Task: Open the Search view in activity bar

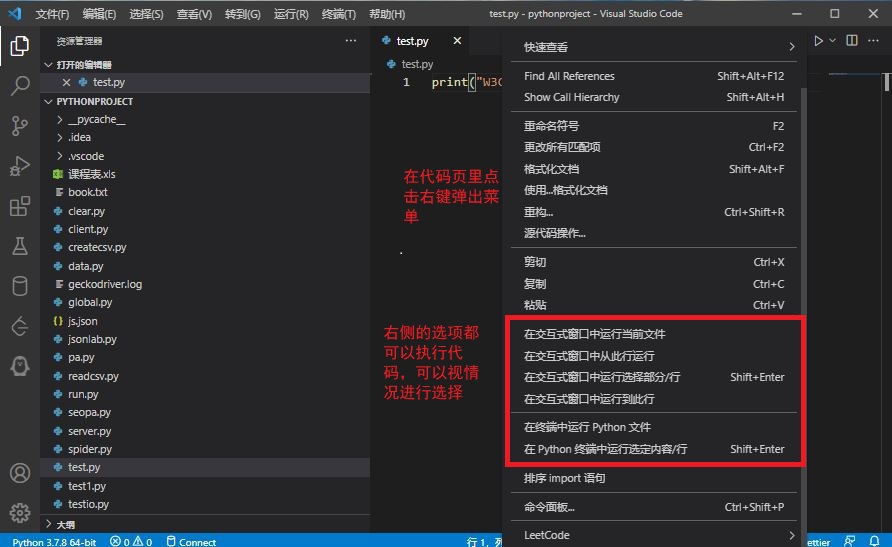Action: pyautogui.click(x=19, y=85)
